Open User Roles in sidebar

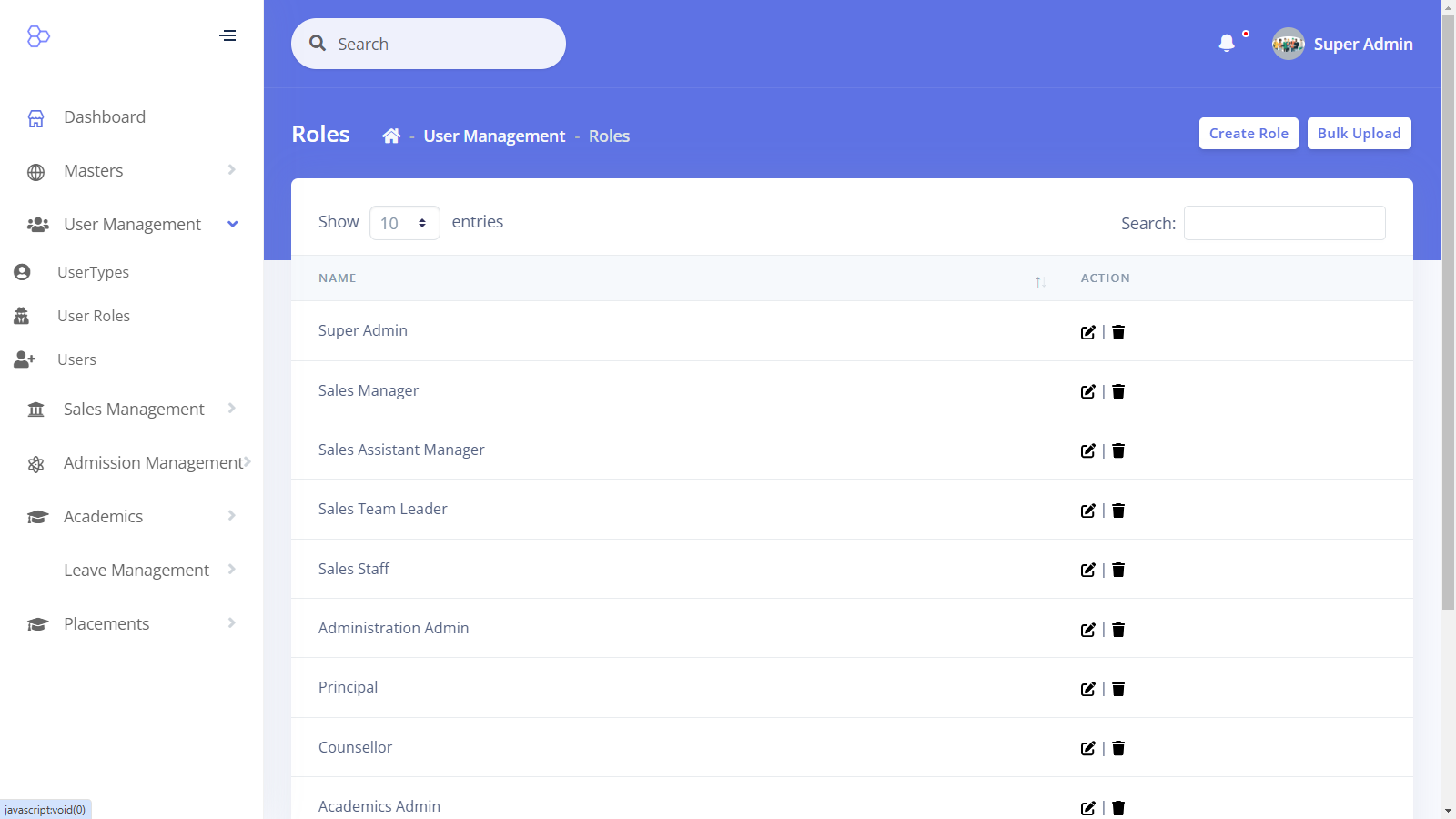[94, 316]
